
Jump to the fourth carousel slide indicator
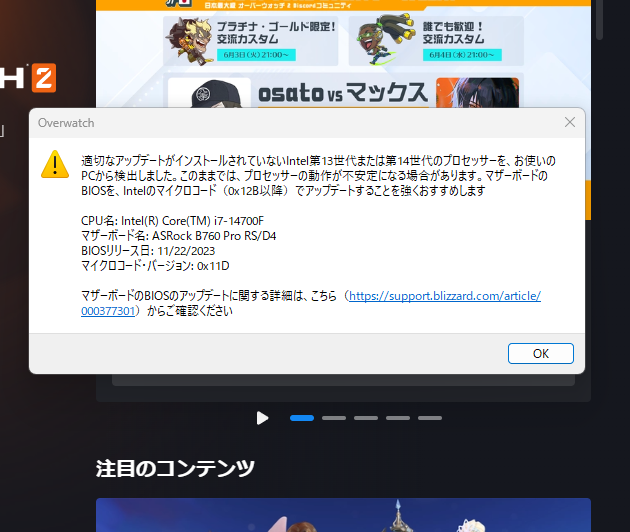pyautogui.click(x=398, y=418)
